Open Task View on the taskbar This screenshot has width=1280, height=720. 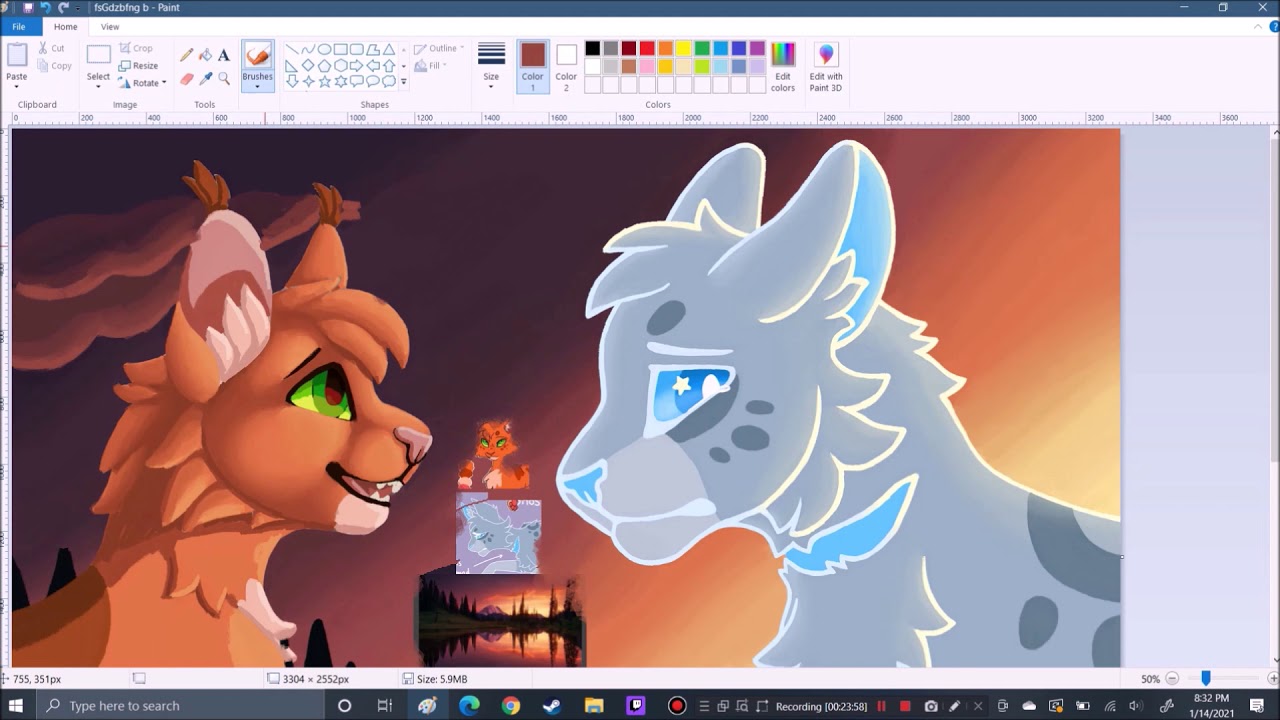[384, 706]
